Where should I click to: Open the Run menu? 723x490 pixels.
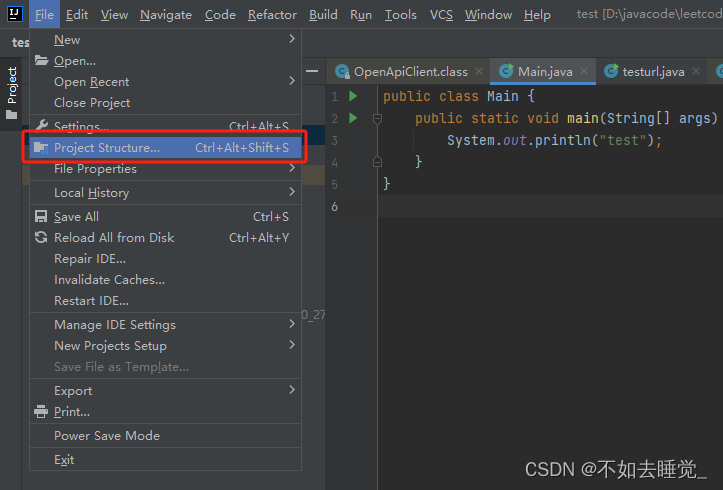click(361, 15)
